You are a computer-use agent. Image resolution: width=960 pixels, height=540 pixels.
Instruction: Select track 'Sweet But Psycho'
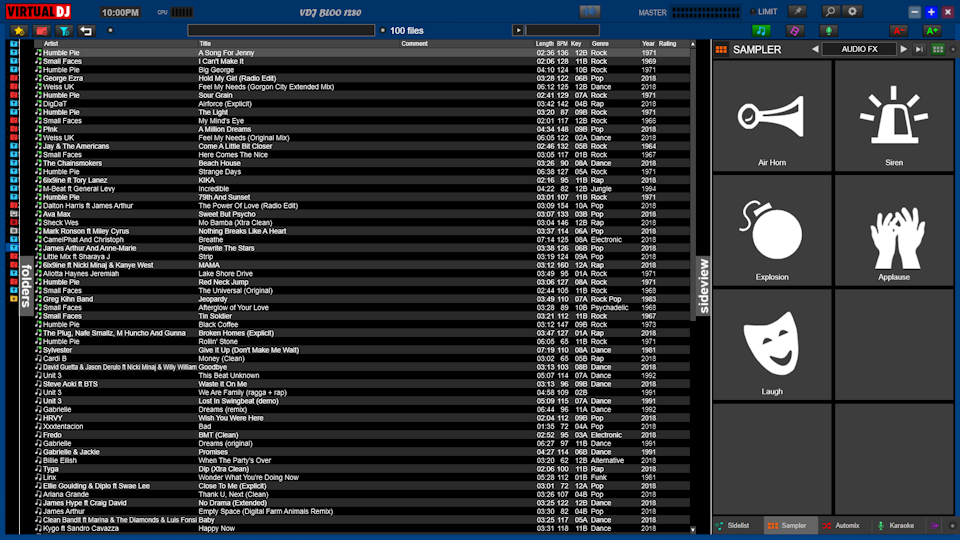tap(361, 214)
